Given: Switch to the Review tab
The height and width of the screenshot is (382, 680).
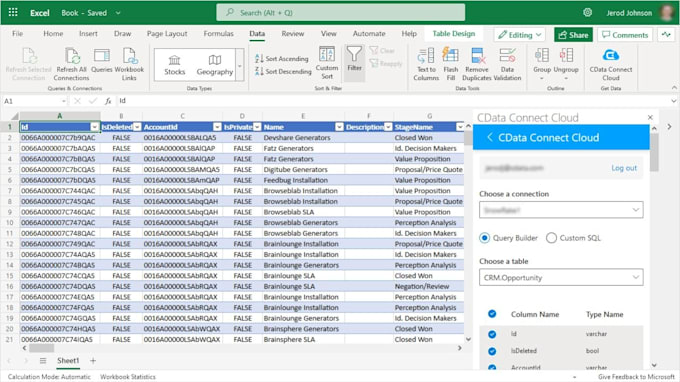Looking at the screenshot, I should pyautogui.click(x=293, y=33).
